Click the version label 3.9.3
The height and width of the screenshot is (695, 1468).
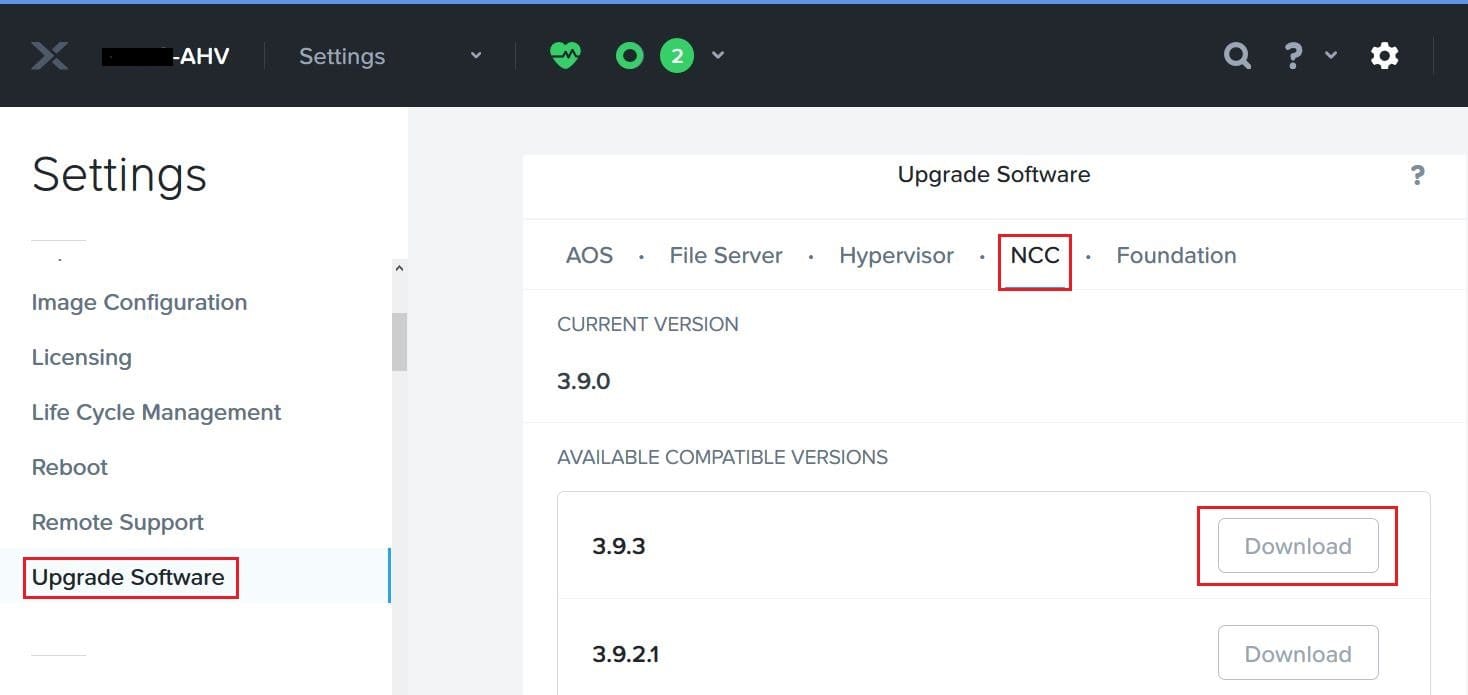618,547
